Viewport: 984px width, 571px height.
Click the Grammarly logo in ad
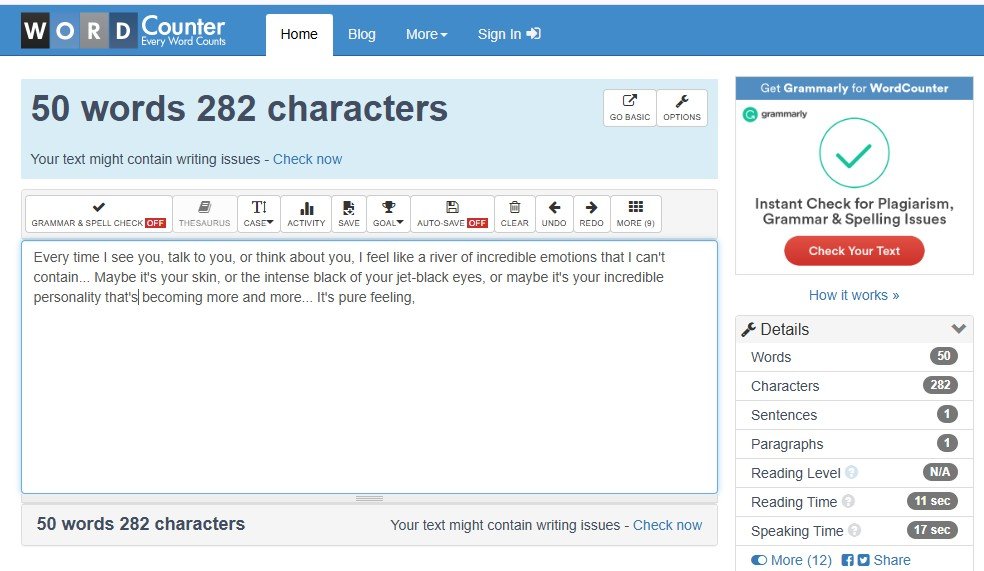(x=775, y=114)
